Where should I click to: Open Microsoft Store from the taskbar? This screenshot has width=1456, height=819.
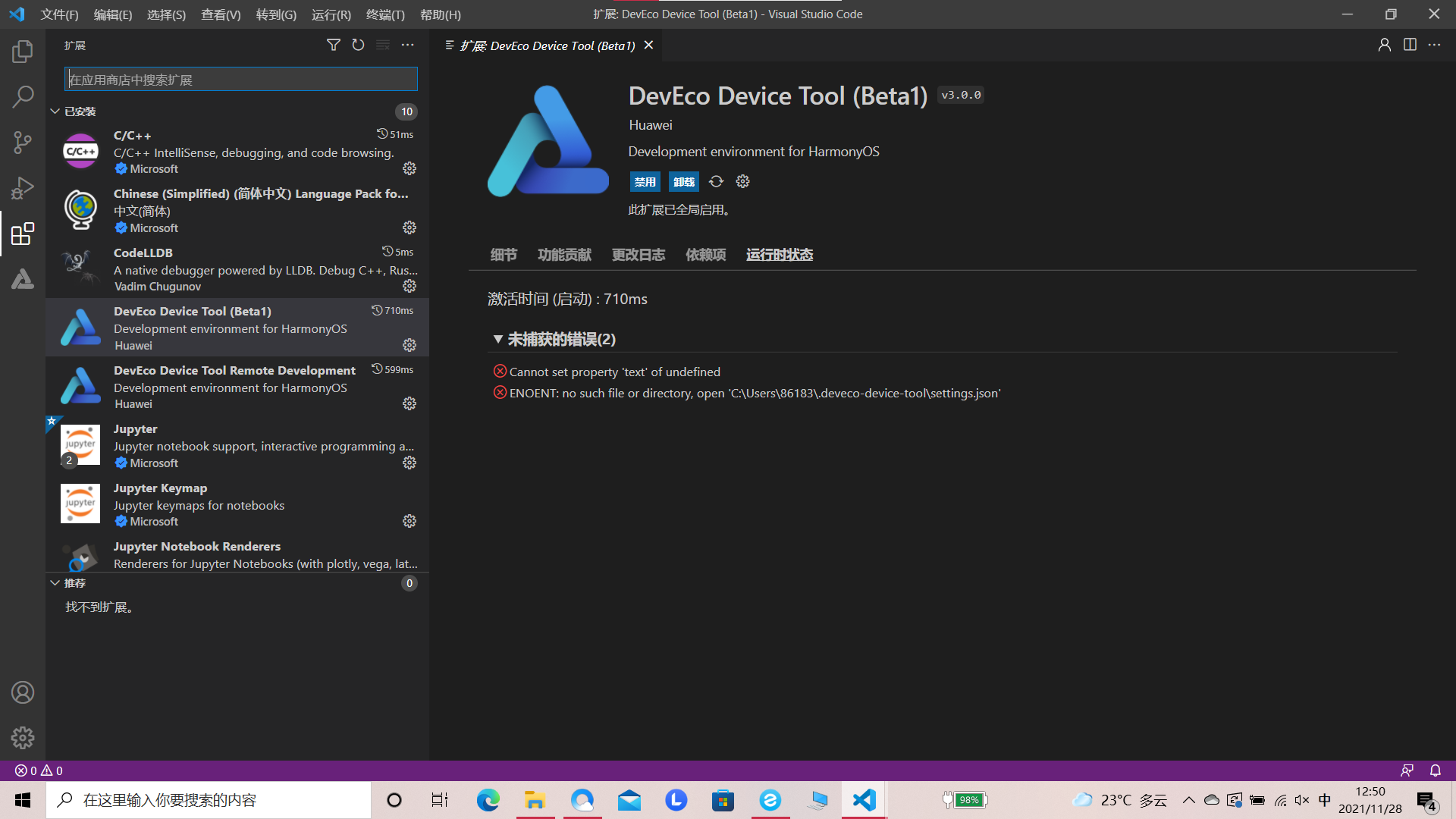(723, 800)
